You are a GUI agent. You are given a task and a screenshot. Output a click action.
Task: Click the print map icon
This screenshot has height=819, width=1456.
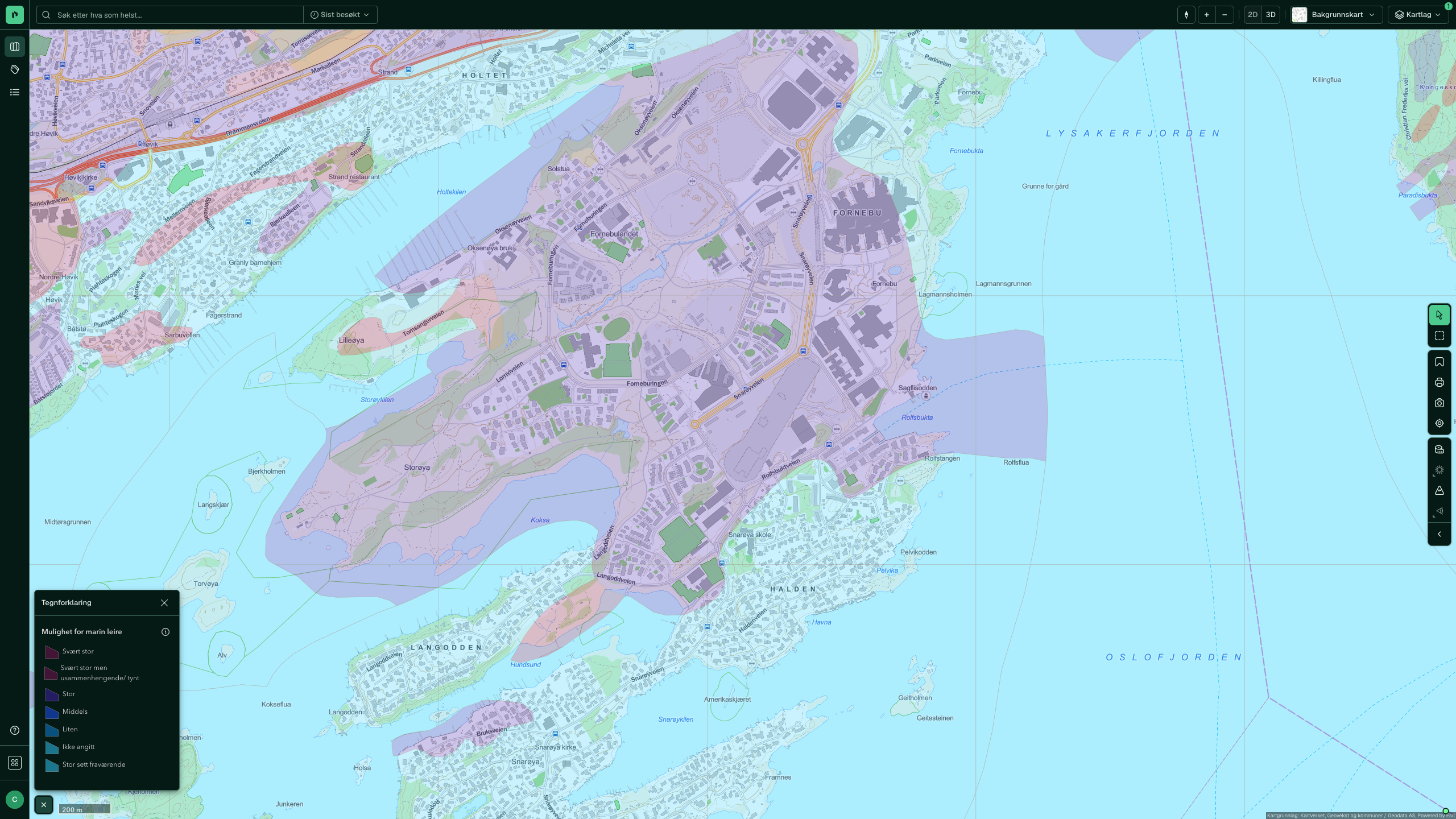[1439, 383]
